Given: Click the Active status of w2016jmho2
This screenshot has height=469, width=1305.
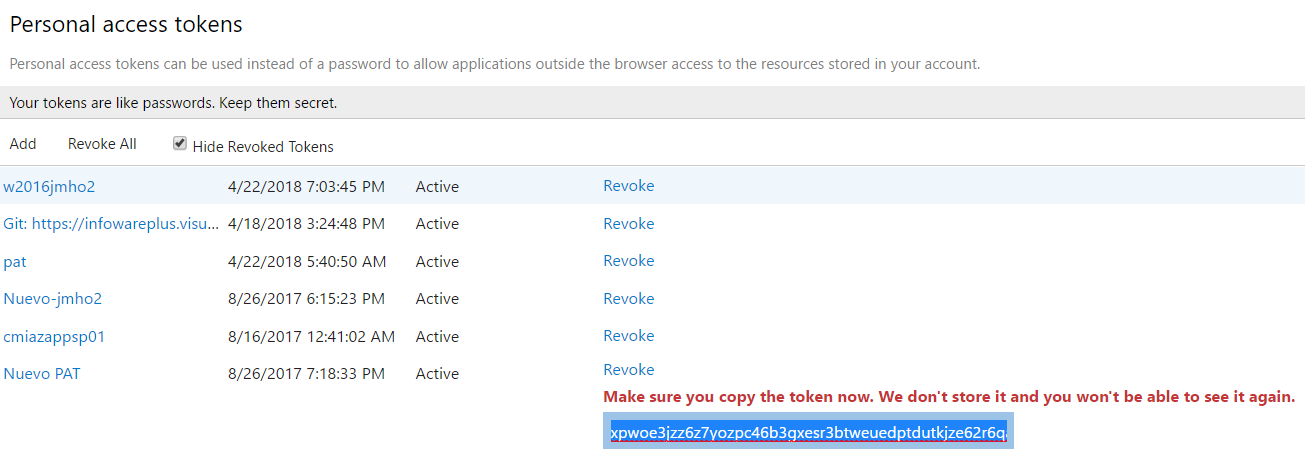Looking at the screenshot, I should [x=437, y=186].
